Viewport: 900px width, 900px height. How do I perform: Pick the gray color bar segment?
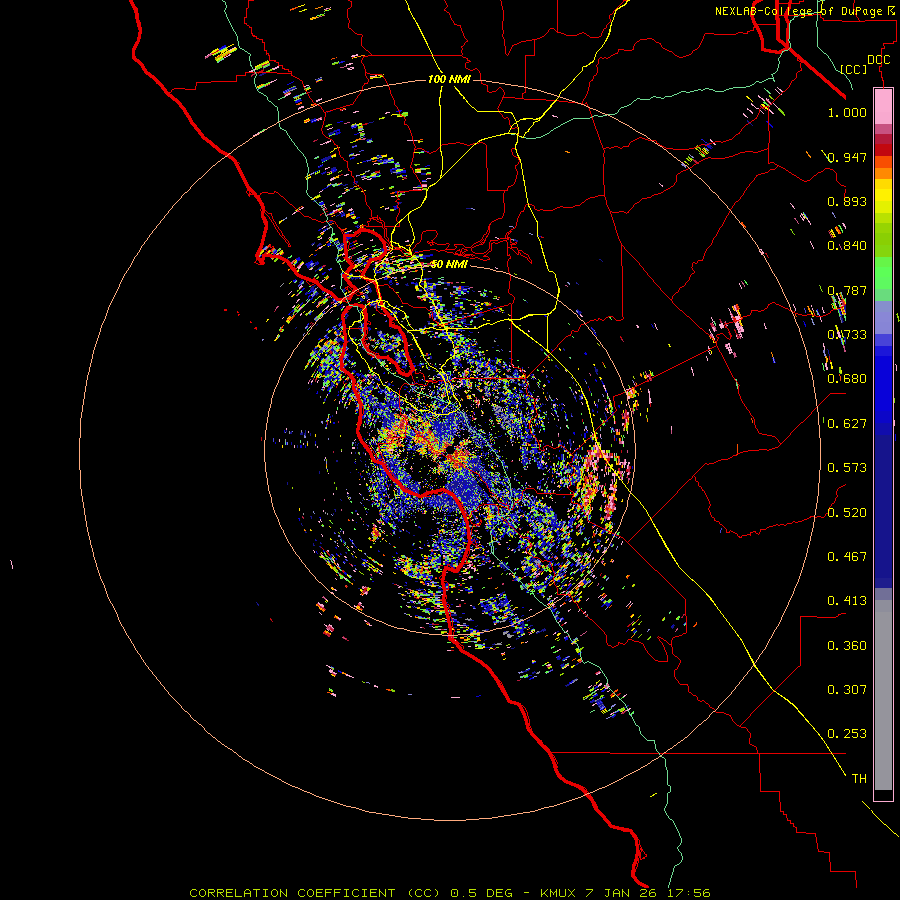(883, 695)
